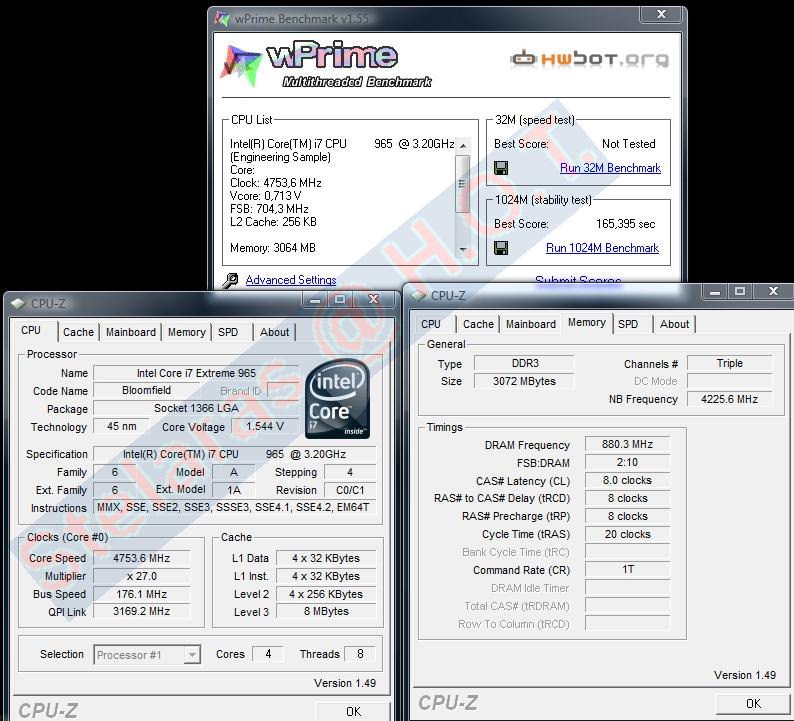Open About tab in right CPU-Z window

click(x=674, y=324)
